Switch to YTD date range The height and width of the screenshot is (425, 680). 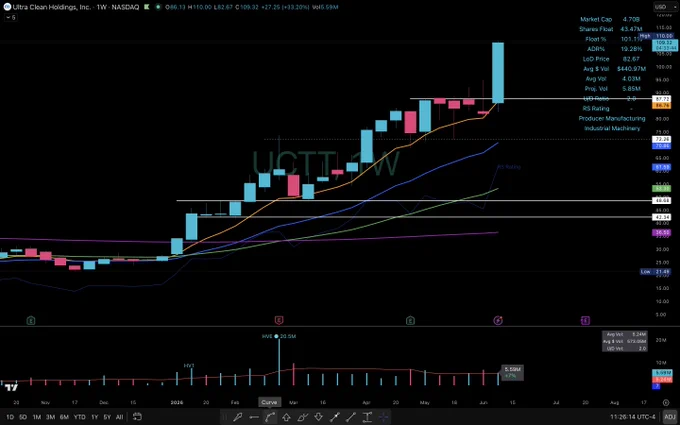[79, 417]
